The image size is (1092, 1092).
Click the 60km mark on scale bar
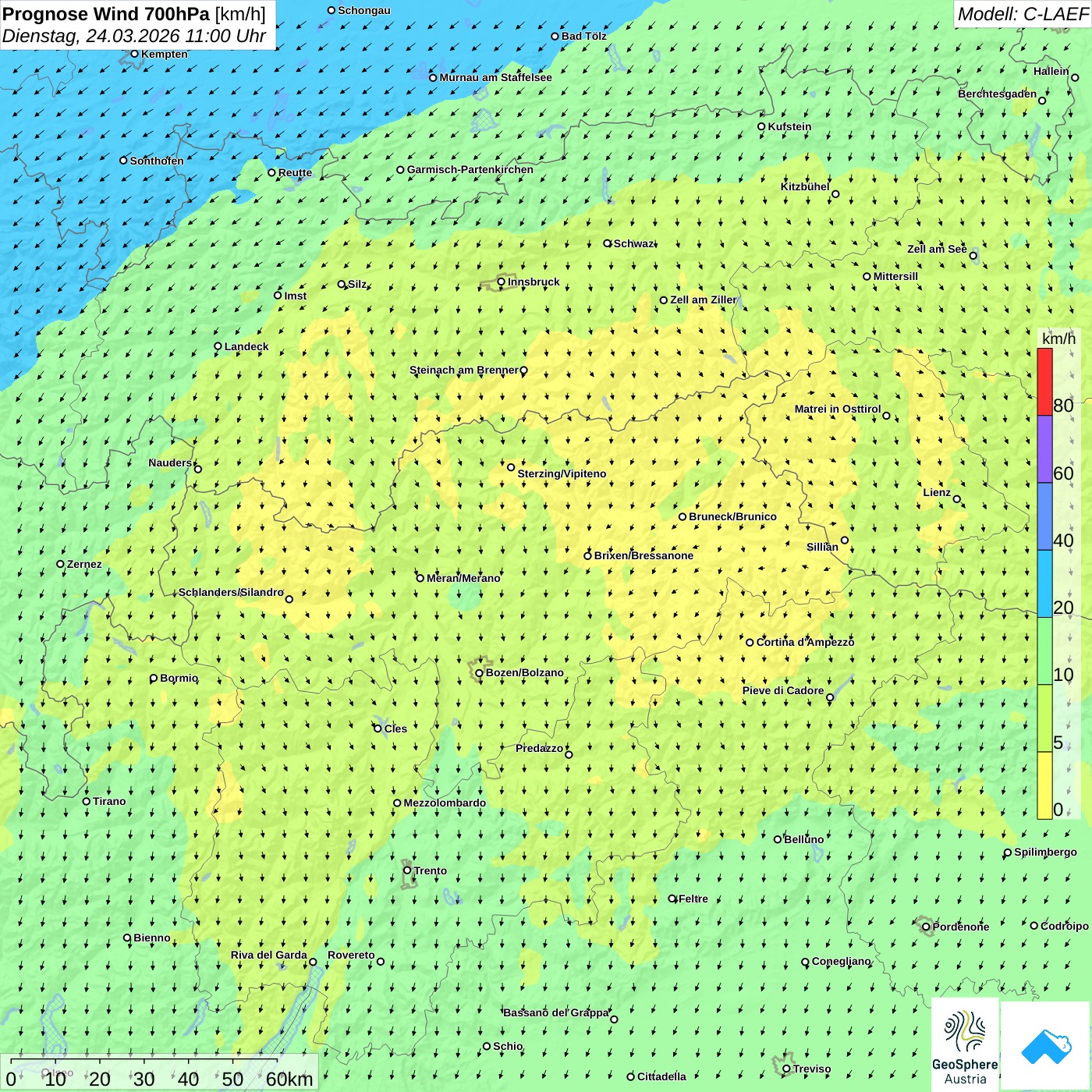coord(289,1079)
